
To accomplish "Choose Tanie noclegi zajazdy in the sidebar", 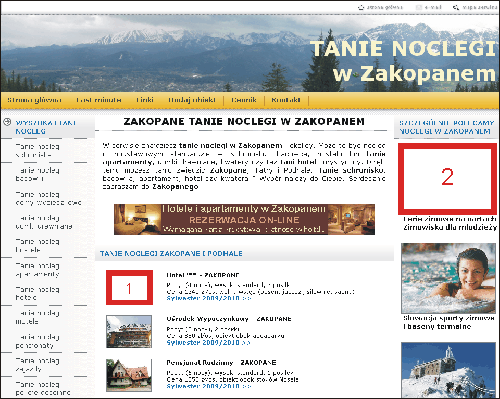I will [37, 365].
